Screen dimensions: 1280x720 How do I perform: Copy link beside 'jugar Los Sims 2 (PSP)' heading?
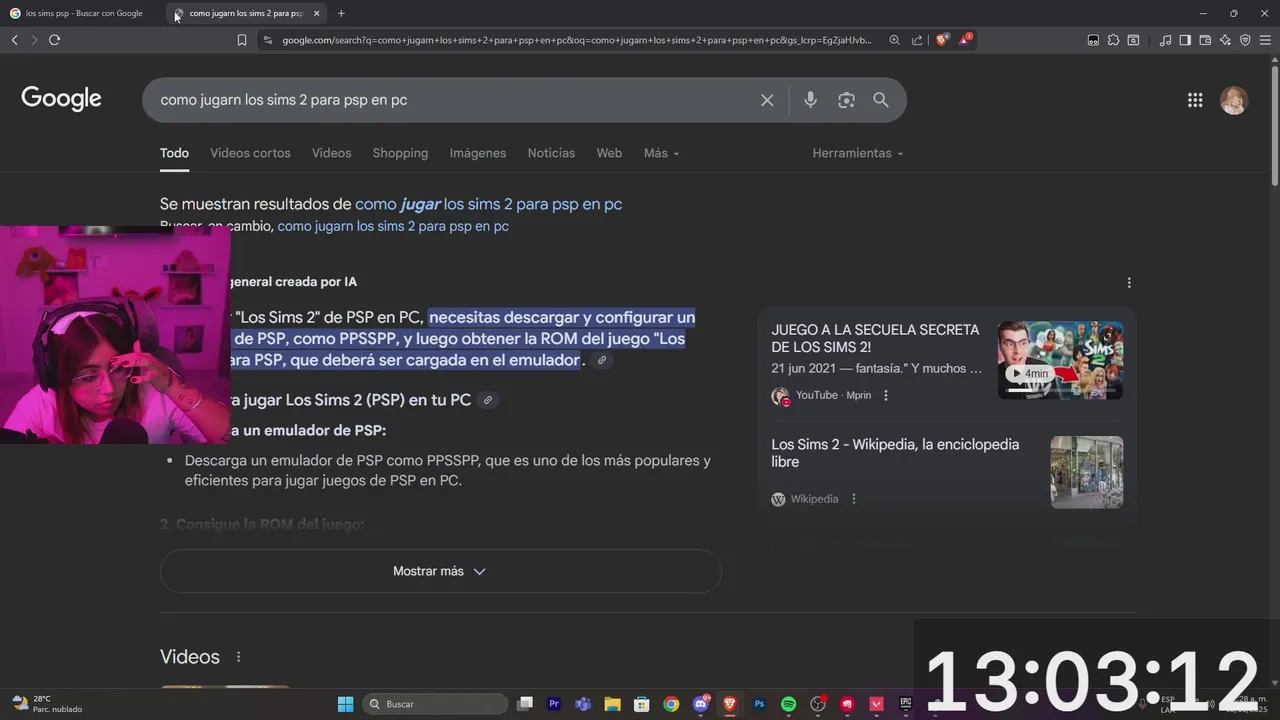(487, 400)
